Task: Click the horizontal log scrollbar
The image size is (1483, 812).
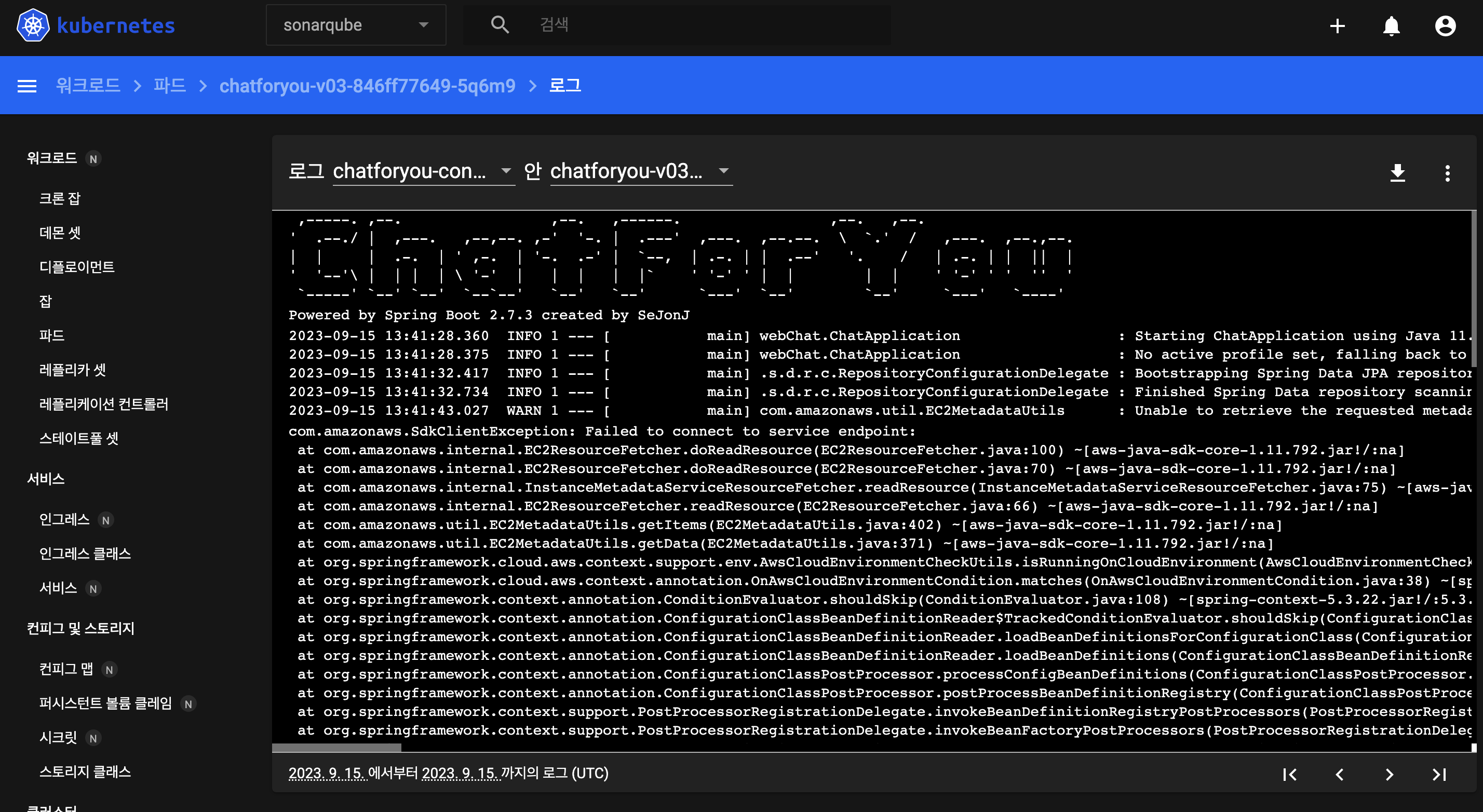Action: pos(336,747)
